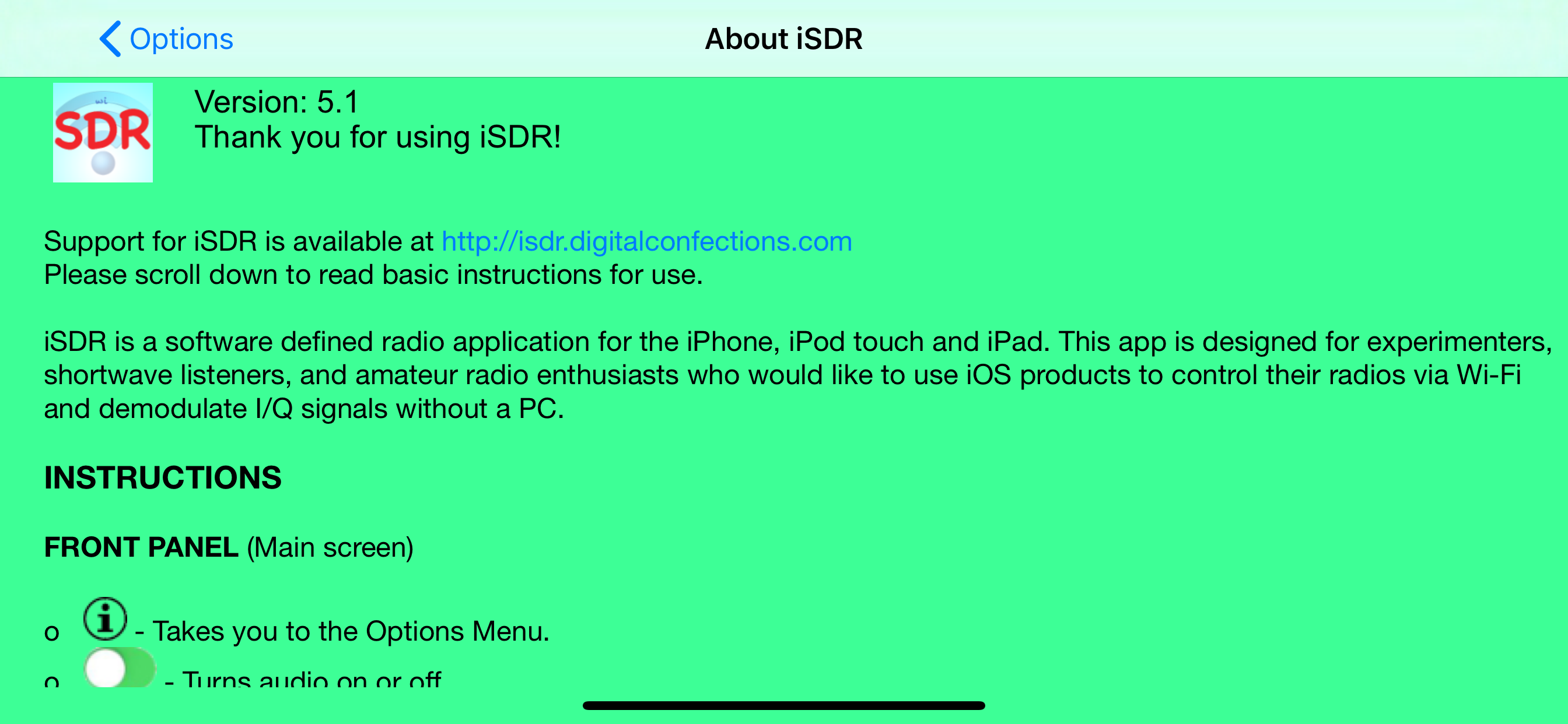
Task: Tap the Support for iSDR is available text
Action: click(x=239, y=241)
